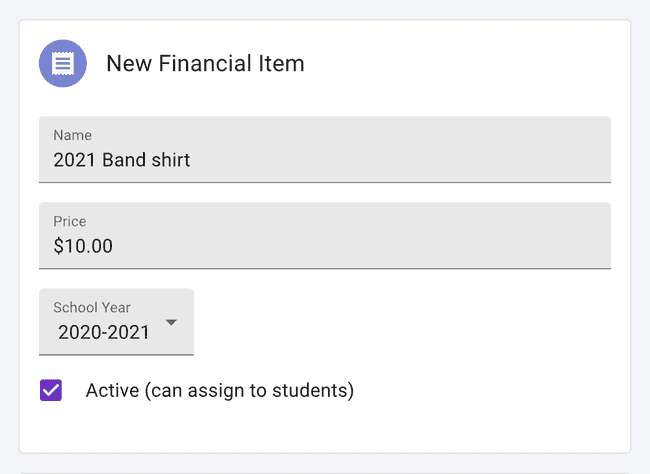Click the School Year label

pyautogui.click(x=92, y=308)
